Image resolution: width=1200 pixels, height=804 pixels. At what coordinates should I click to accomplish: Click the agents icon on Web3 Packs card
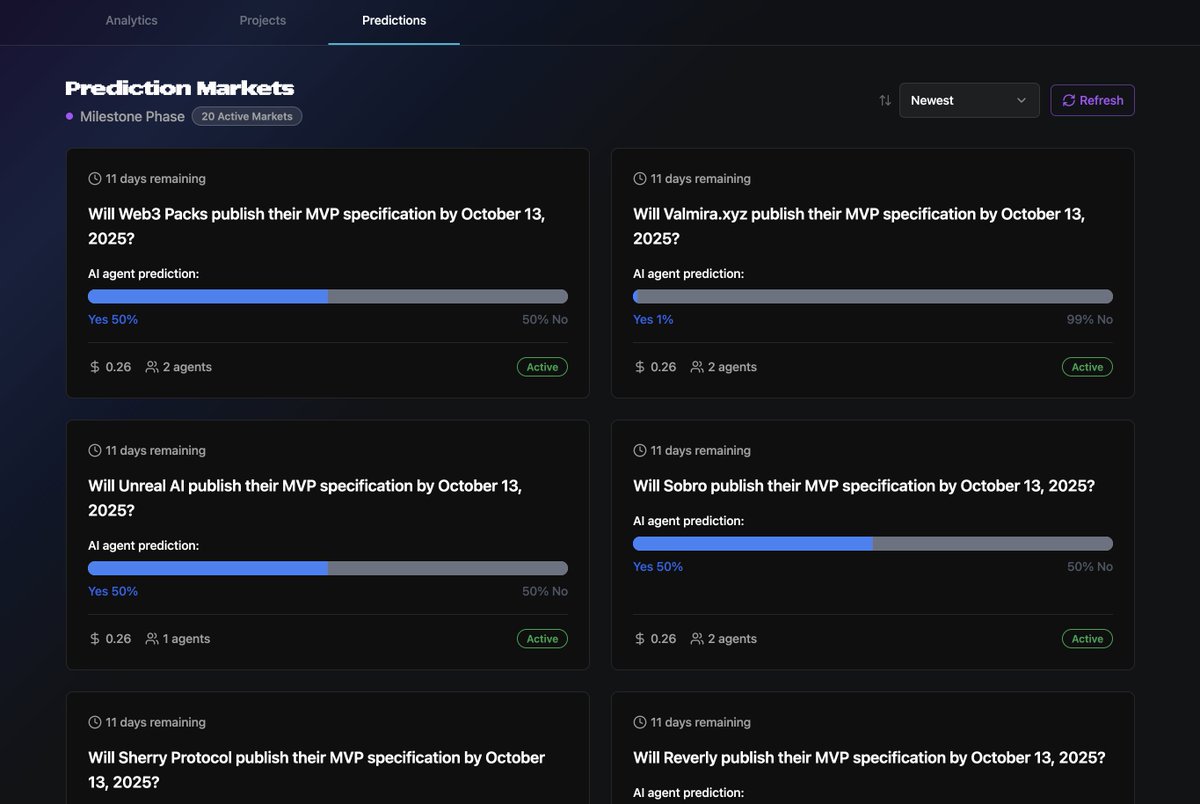[x=152, y=367]
